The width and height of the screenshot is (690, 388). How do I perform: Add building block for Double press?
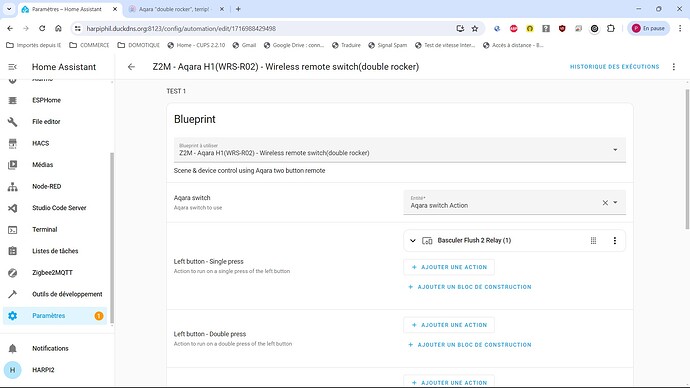pyautogui.click(x=470, y=345)
